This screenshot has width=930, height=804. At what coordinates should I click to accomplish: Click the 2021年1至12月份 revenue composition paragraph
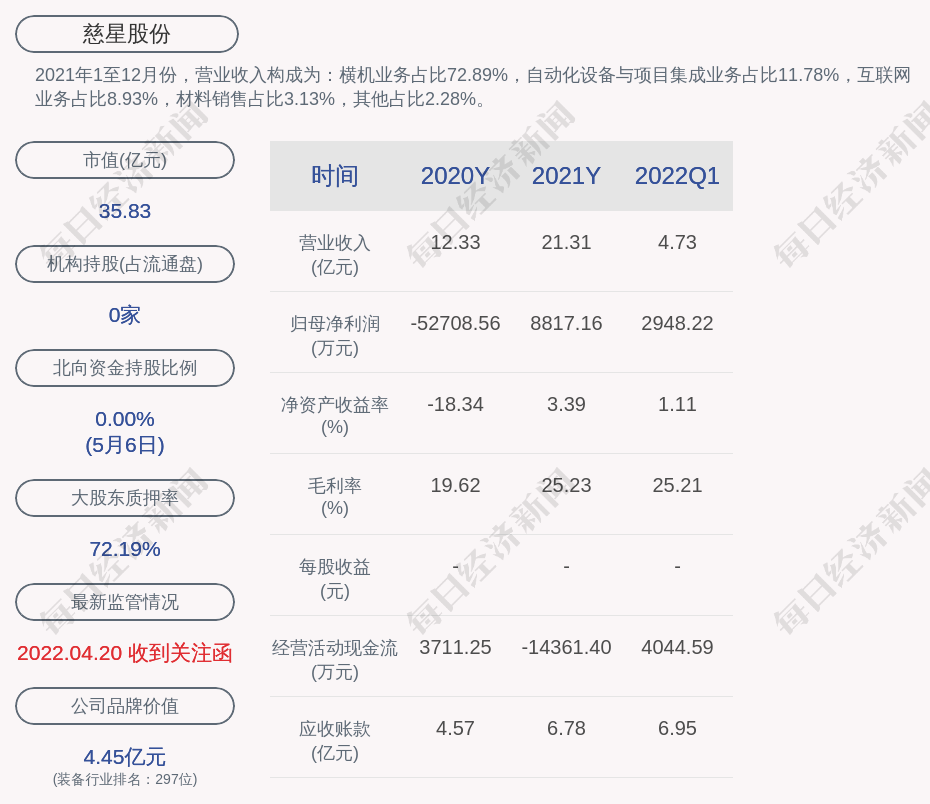pyautogui.click(x=473, y=87)
